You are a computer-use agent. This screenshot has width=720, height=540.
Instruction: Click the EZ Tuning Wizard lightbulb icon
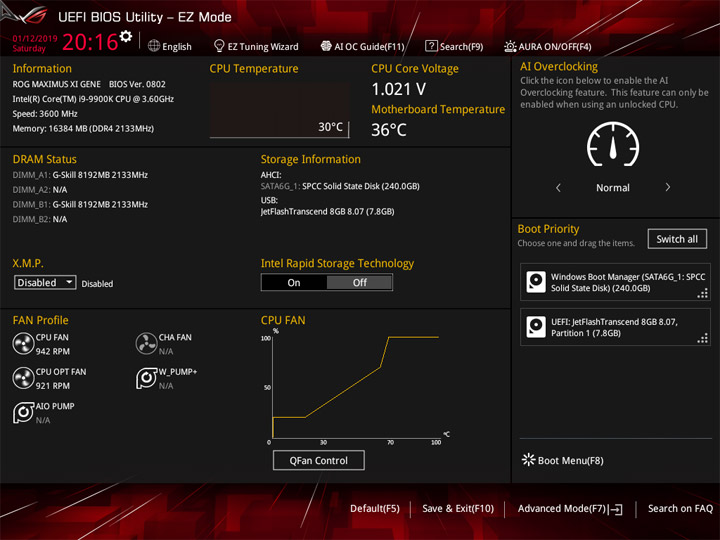[219, 46]
